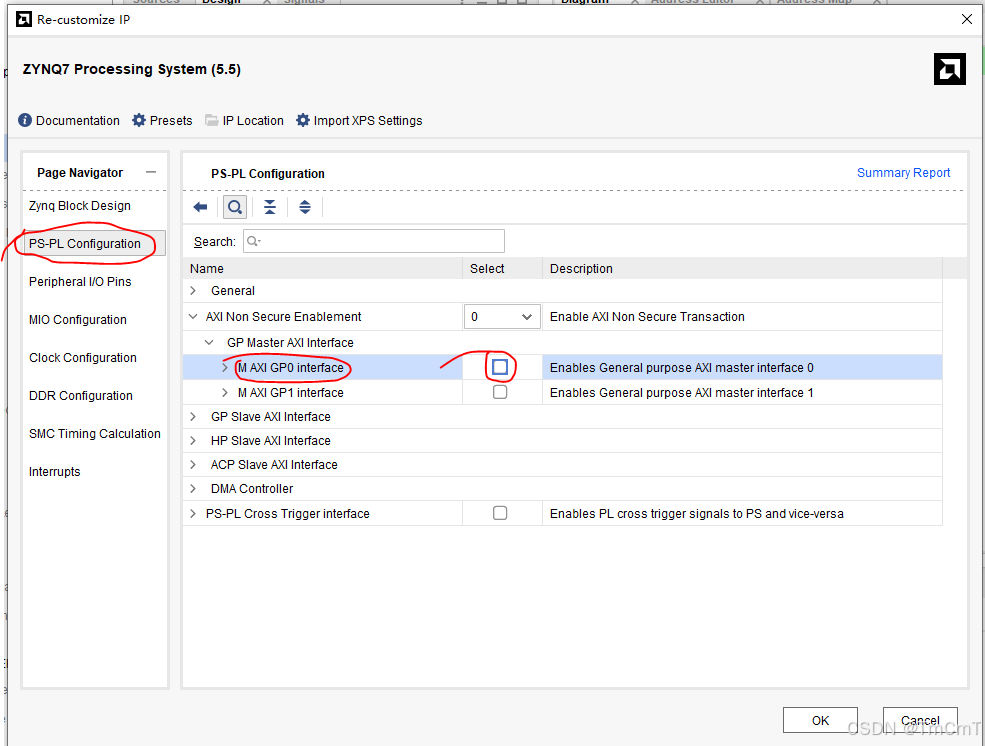Open the Summary Report link

(903, 173)
